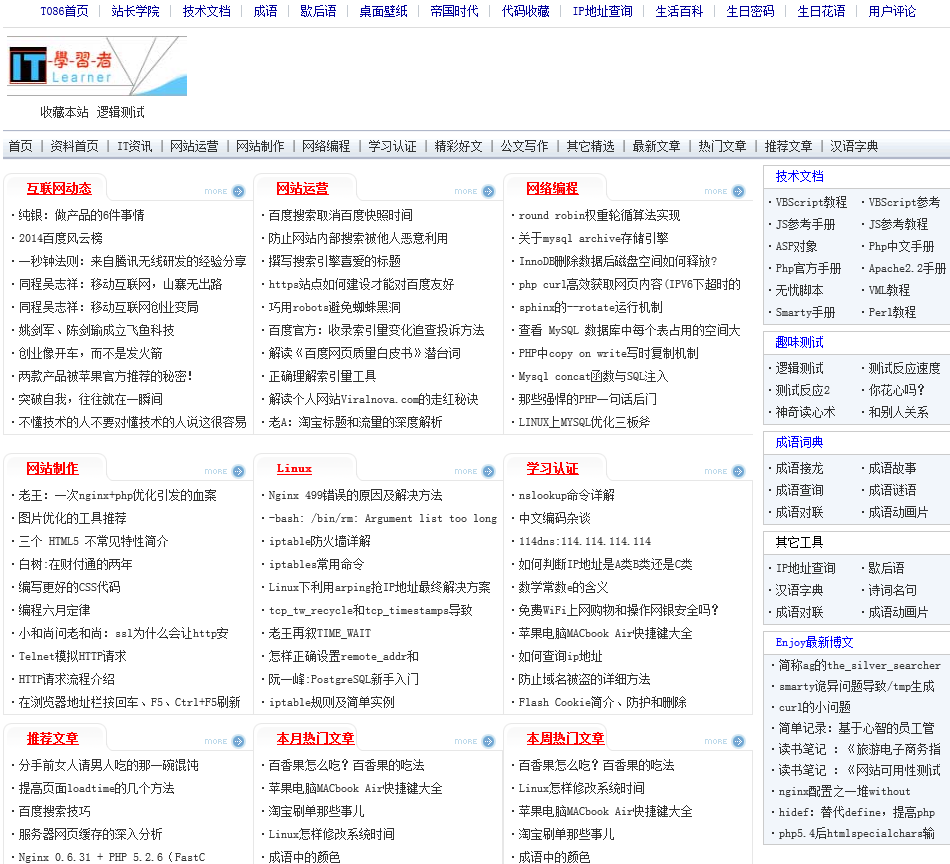This screenshot has width=950, height=864.
Task: Open article 如何查询ip地址
Action: click(x=560, y=656)
